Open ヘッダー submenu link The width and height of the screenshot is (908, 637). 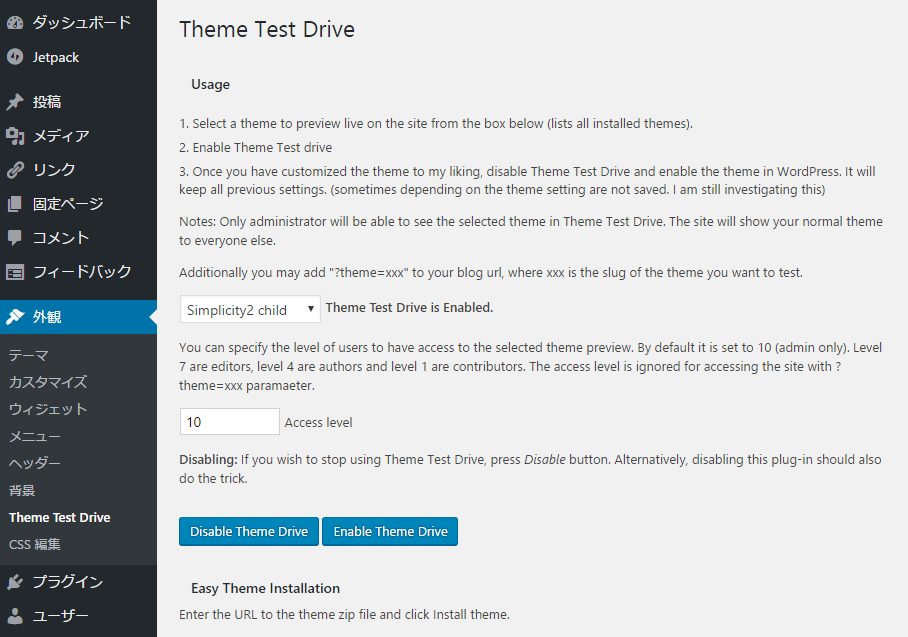click(35, 463)
